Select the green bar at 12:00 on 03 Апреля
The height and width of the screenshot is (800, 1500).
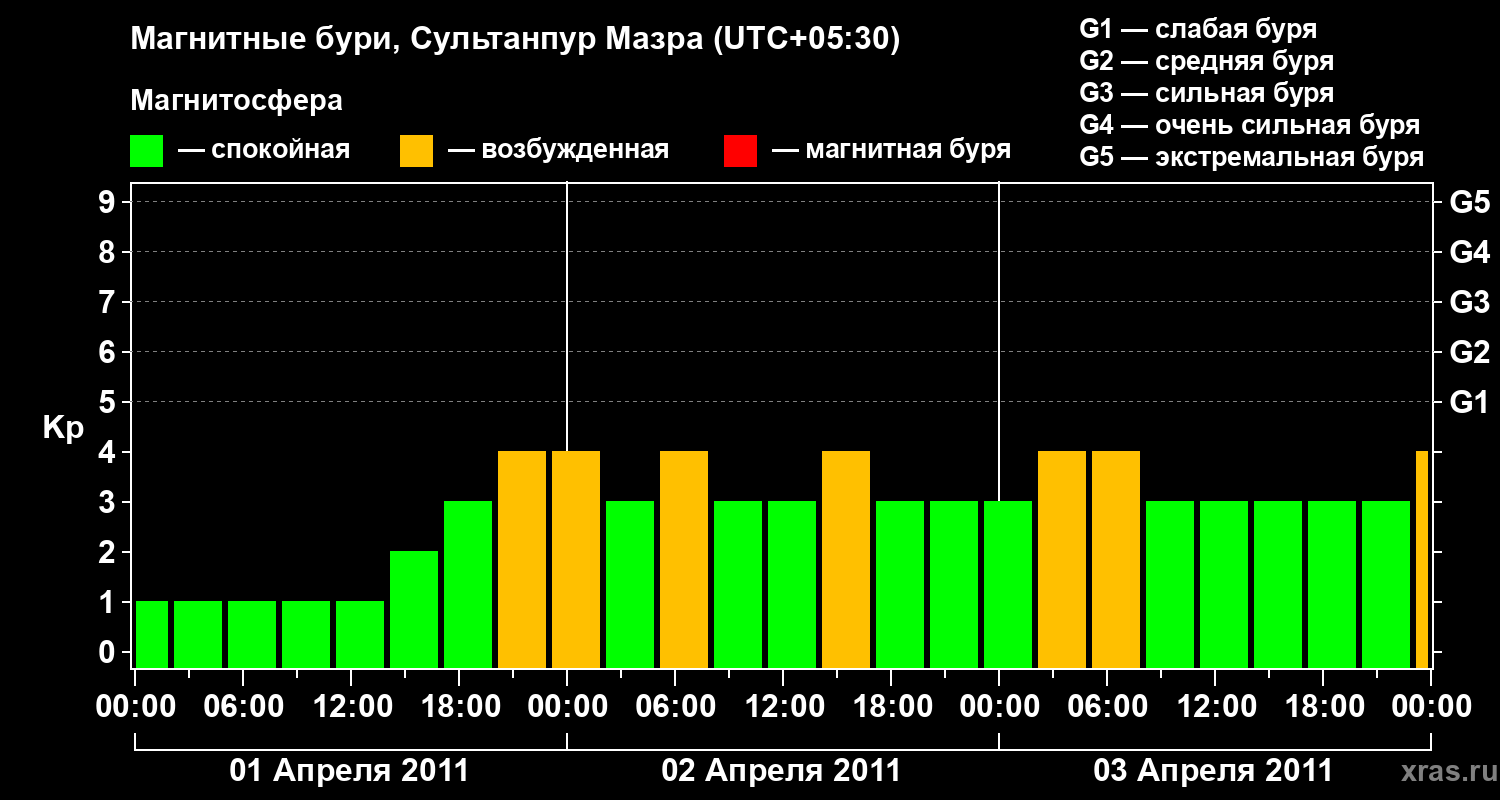pos(1224,584)
